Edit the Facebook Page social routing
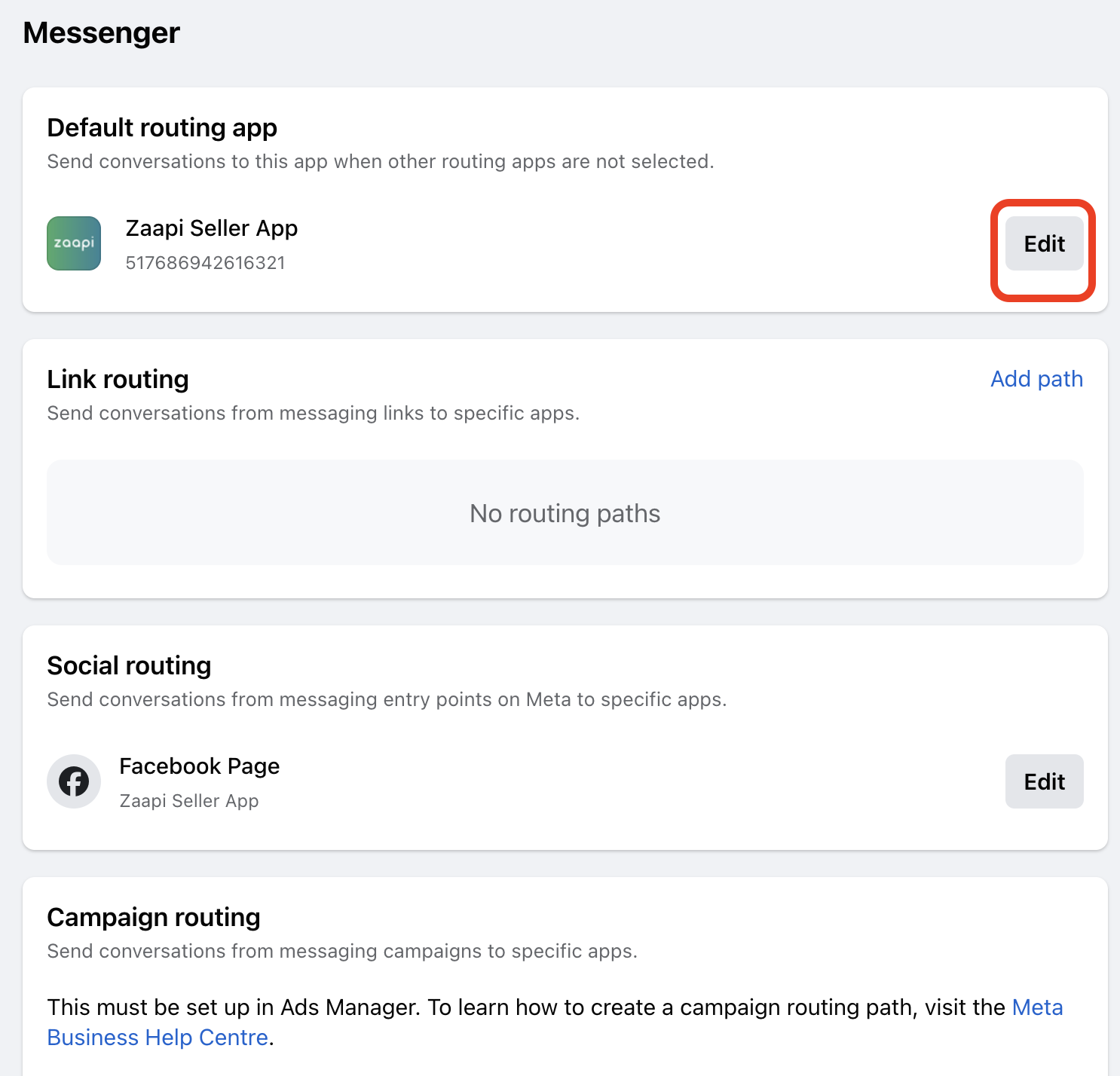1120x1076 pixels. [1044, 781]
